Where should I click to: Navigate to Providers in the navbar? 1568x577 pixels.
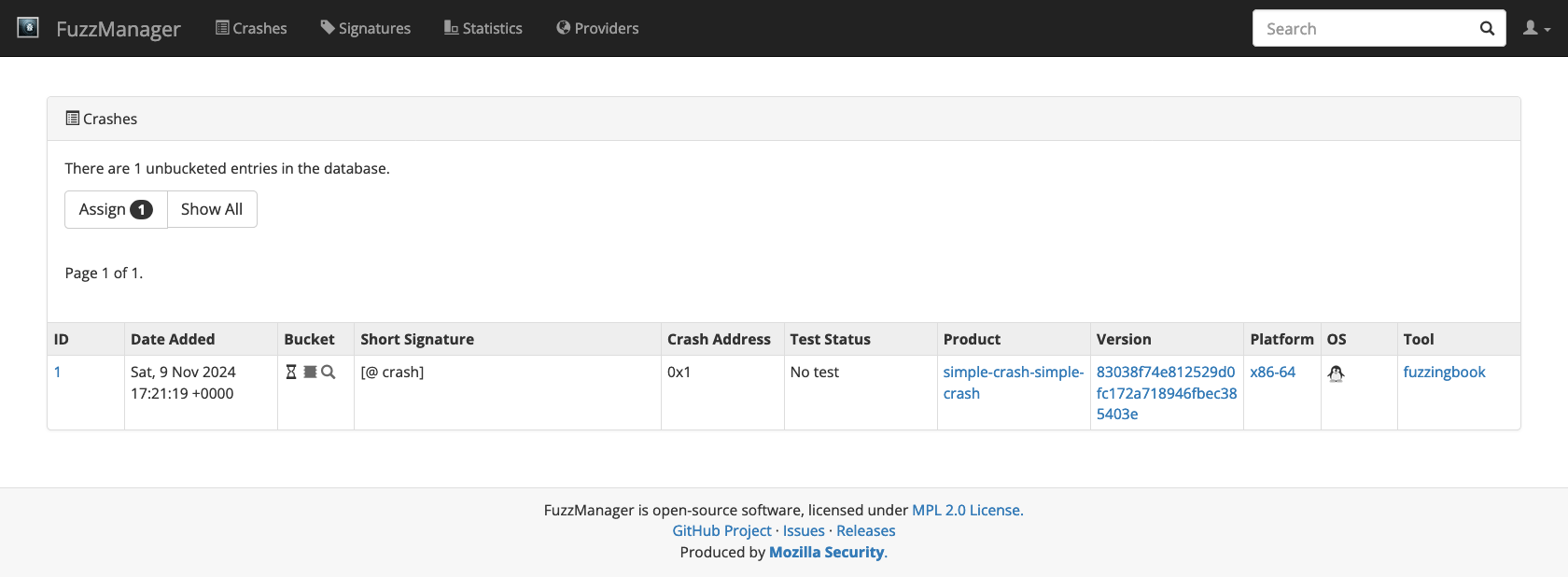pyautogui.click(x=597, y=28)
